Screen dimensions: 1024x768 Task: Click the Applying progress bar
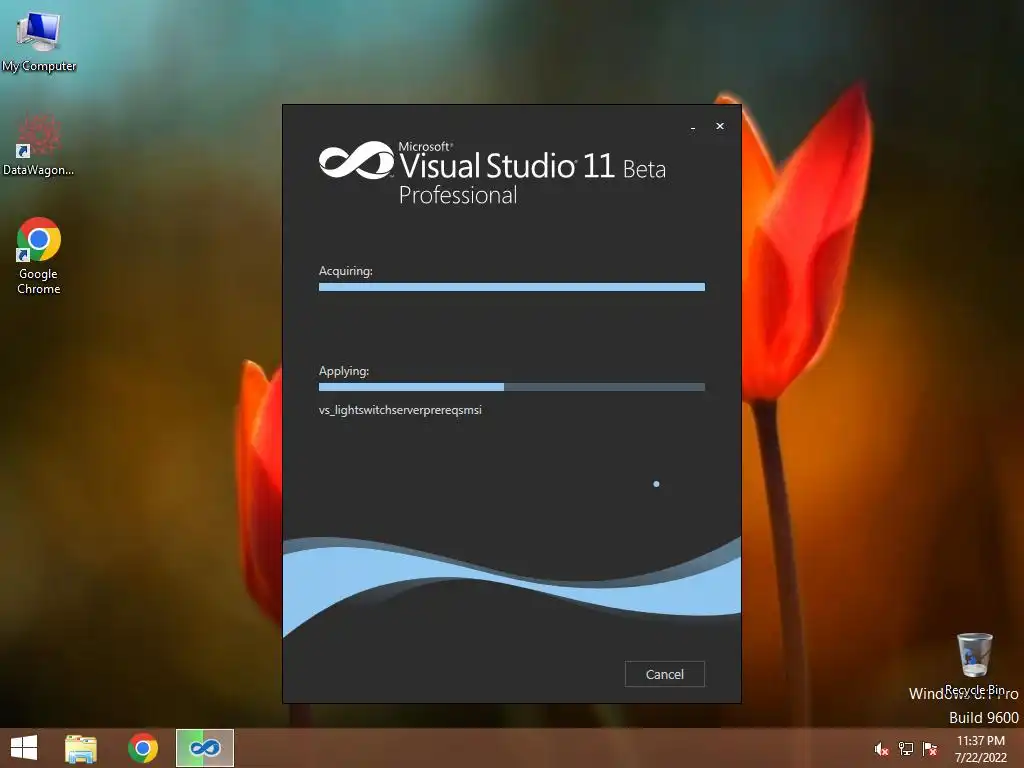[x=511, y=387]
